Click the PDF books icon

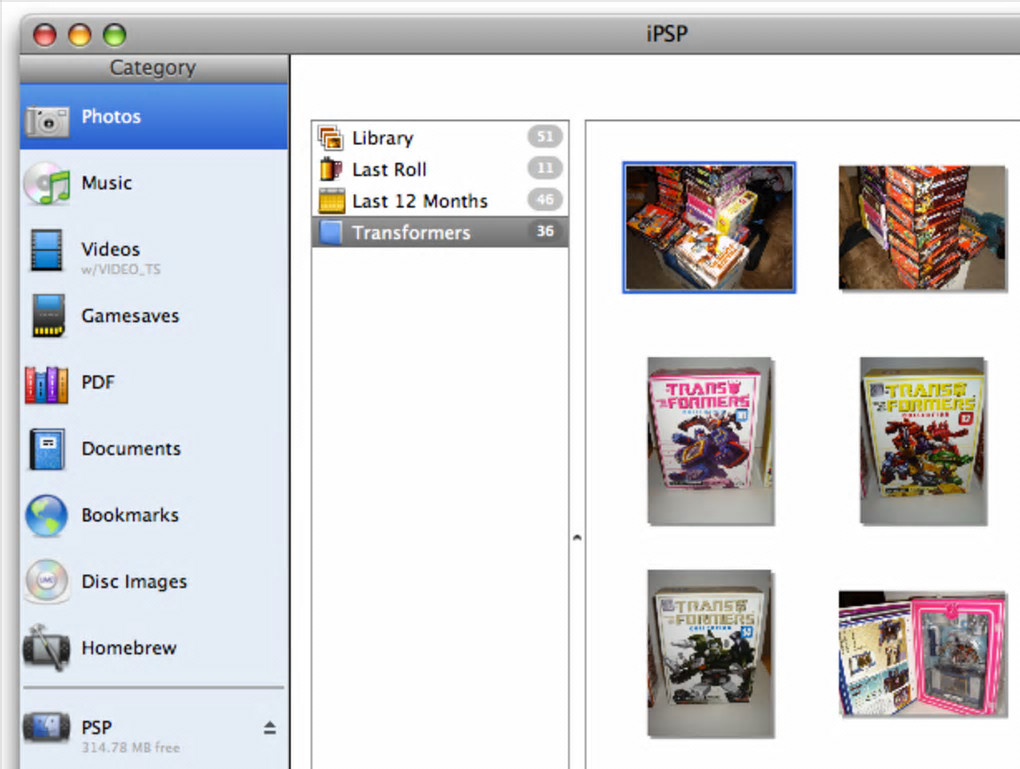point(46,384)
